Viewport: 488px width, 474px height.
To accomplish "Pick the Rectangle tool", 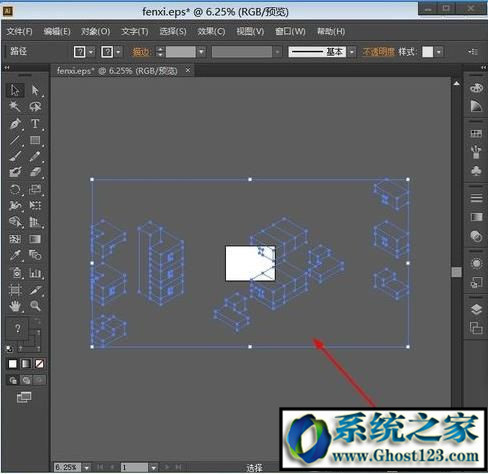I will (x=35, y=140).
